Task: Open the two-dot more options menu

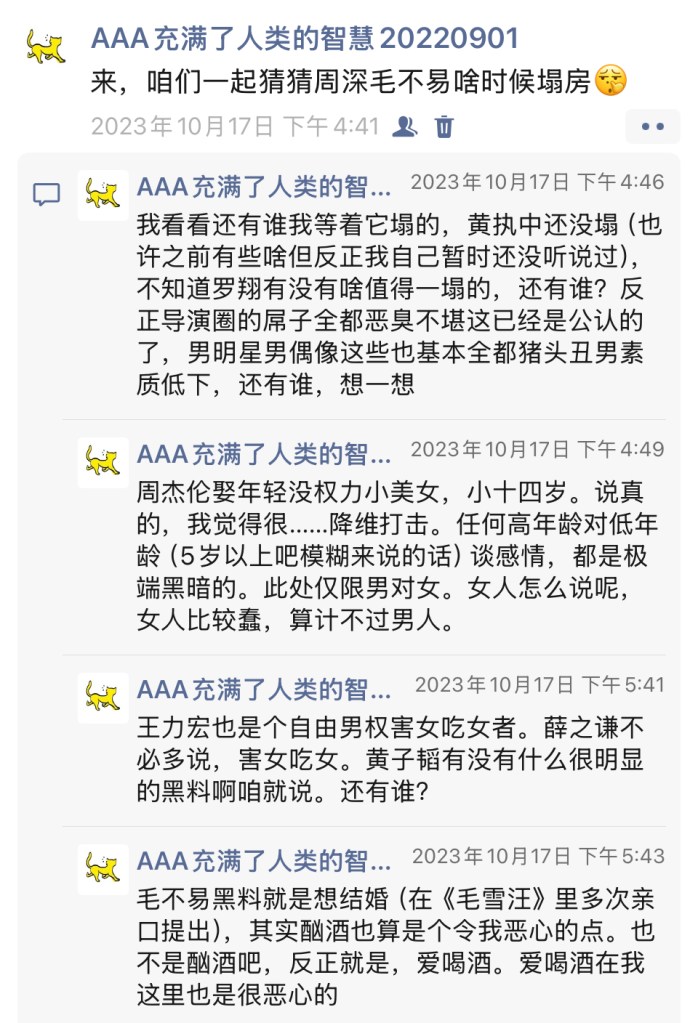Action: pos(652,127)
